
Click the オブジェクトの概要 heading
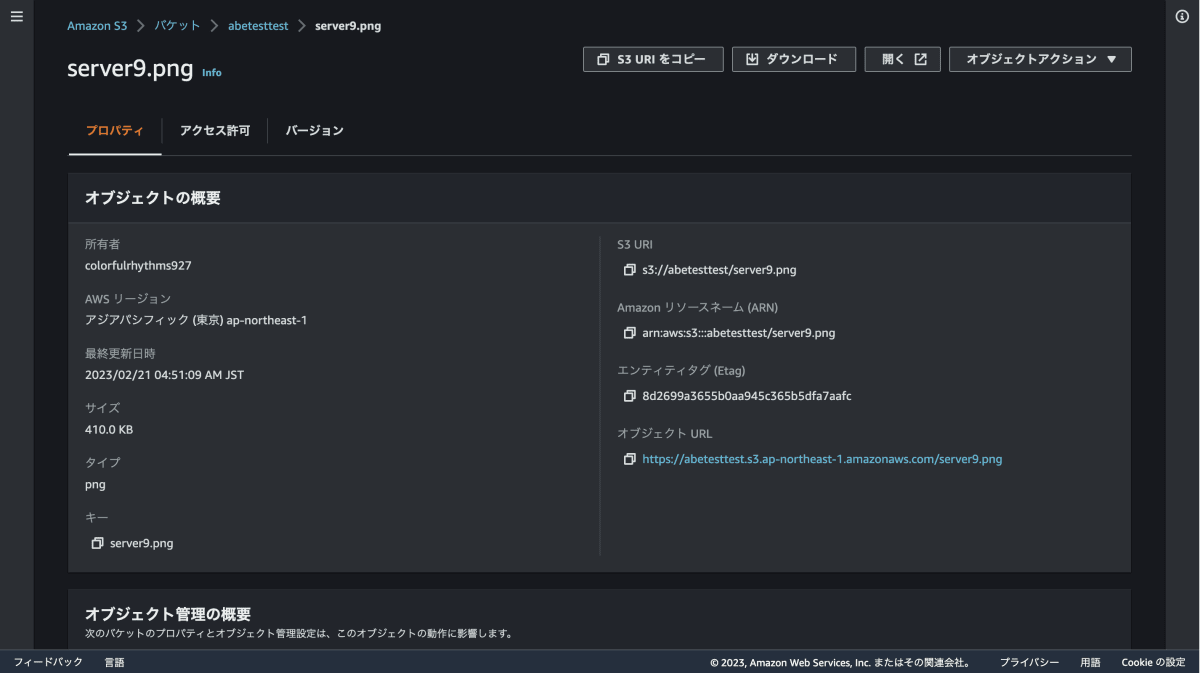point(153,198)
